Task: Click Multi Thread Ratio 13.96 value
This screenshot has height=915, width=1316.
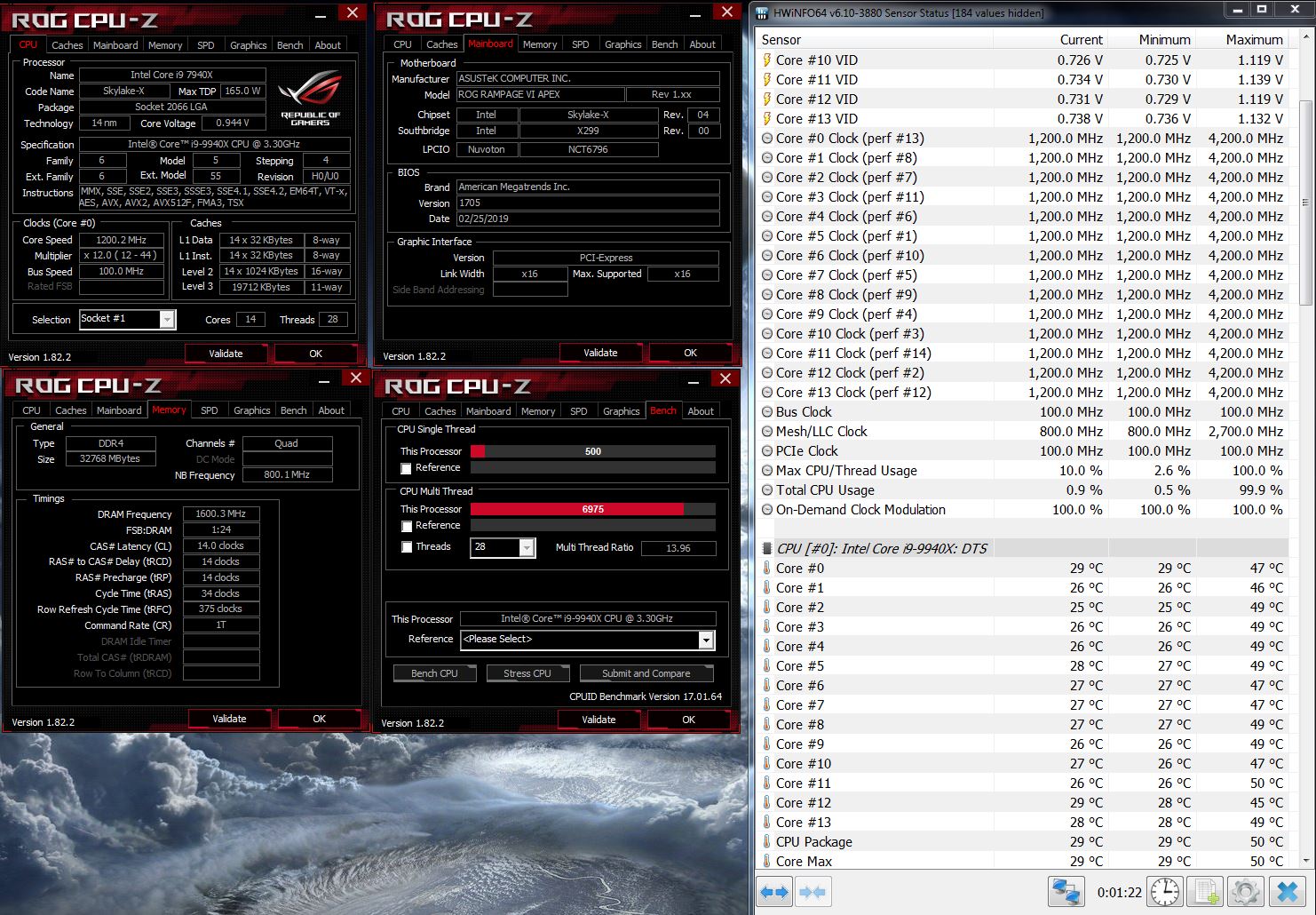Action: (x=678, y=548)
